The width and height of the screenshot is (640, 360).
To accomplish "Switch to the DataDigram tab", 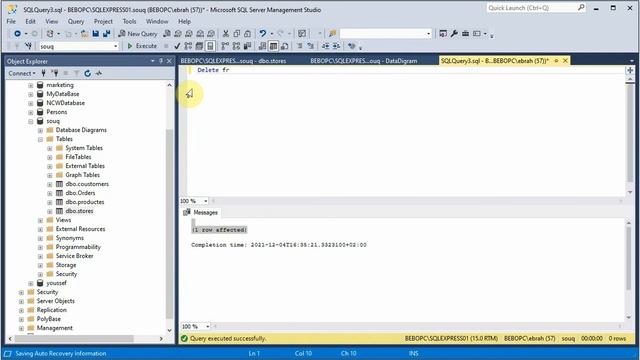I will click(363, 61).
